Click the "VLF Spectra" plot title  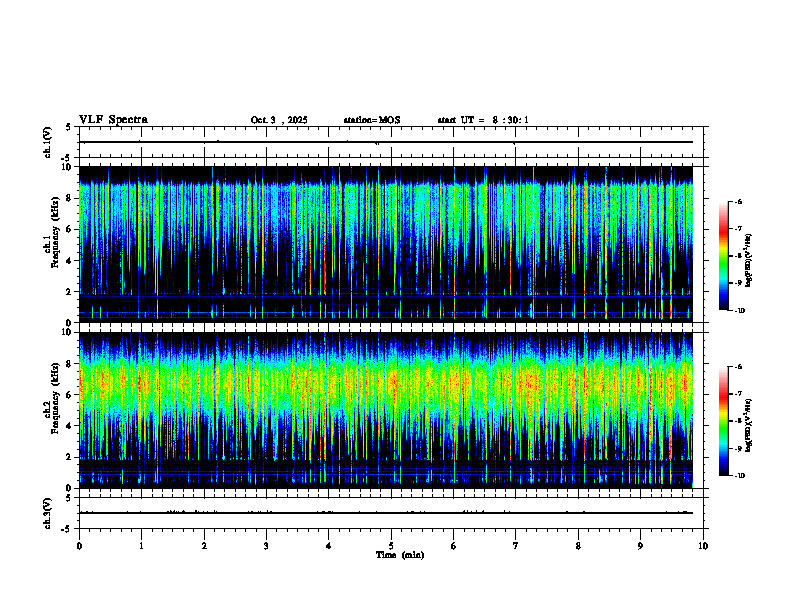113,120
